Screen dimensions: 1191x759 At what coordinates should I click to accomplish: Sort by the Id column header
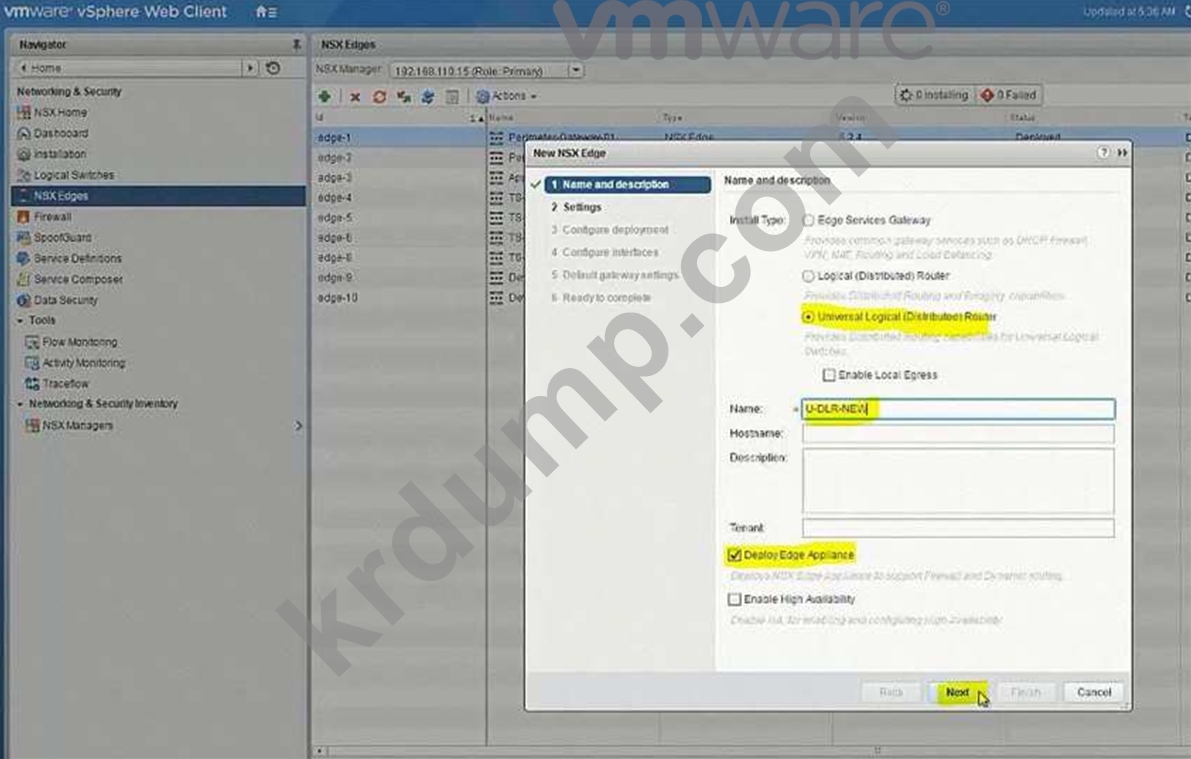click(399, 118)
